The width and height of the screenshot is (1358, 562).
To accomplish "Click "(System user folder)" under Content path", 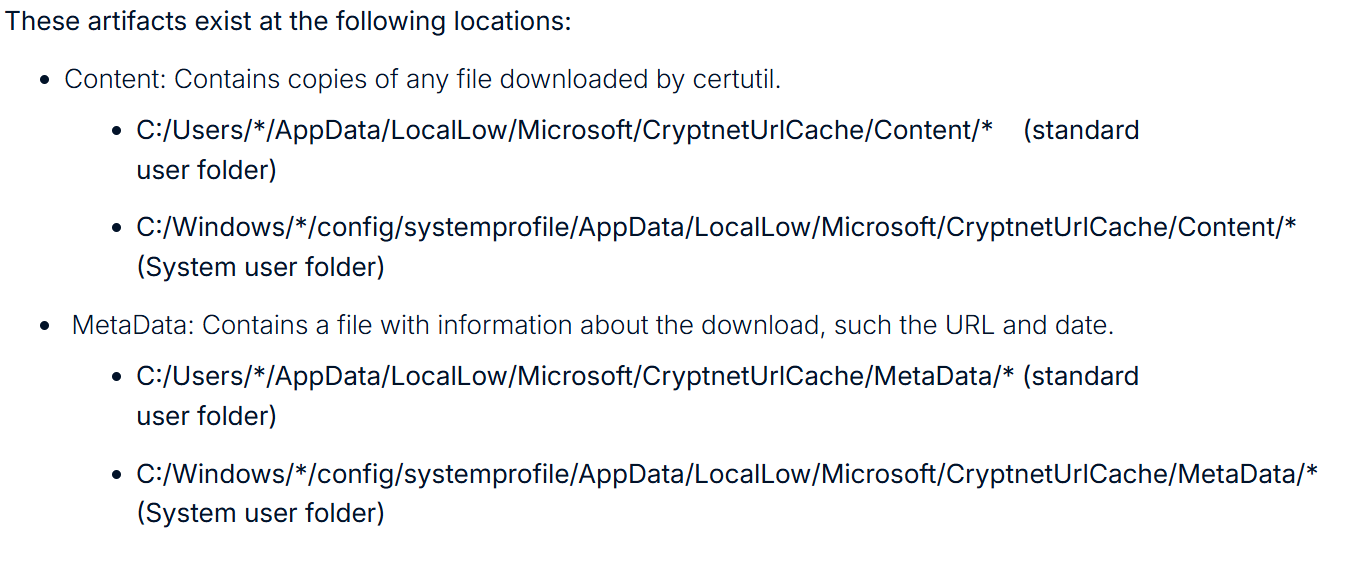I will [x=260, y=267].
